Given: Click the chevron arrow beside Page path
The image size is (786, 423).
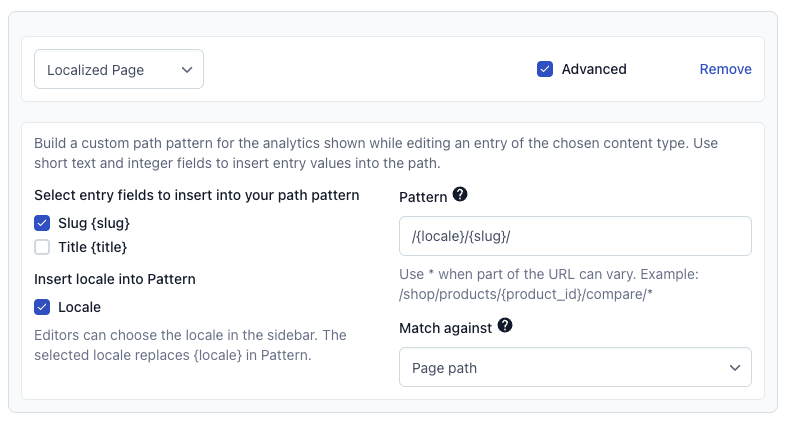Looking at the screenshot, I should tap(735, 368).
